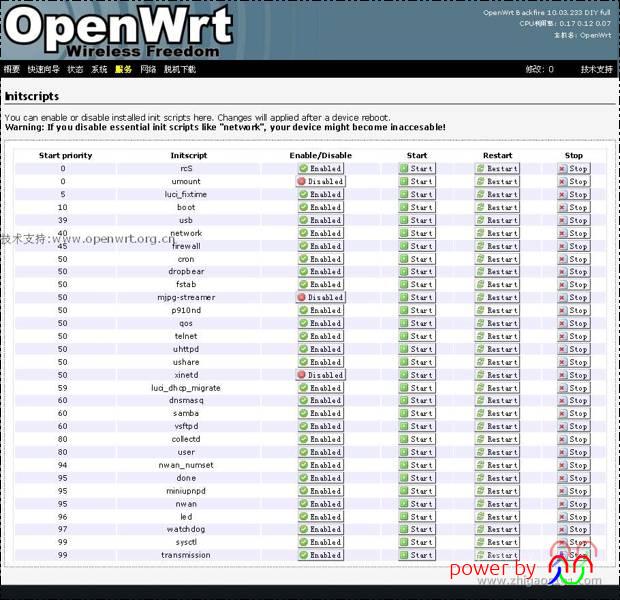Stop the nwan_numset initscript
Screen dimensions: 620x600
pyautogui.click(x=574, y=465)
